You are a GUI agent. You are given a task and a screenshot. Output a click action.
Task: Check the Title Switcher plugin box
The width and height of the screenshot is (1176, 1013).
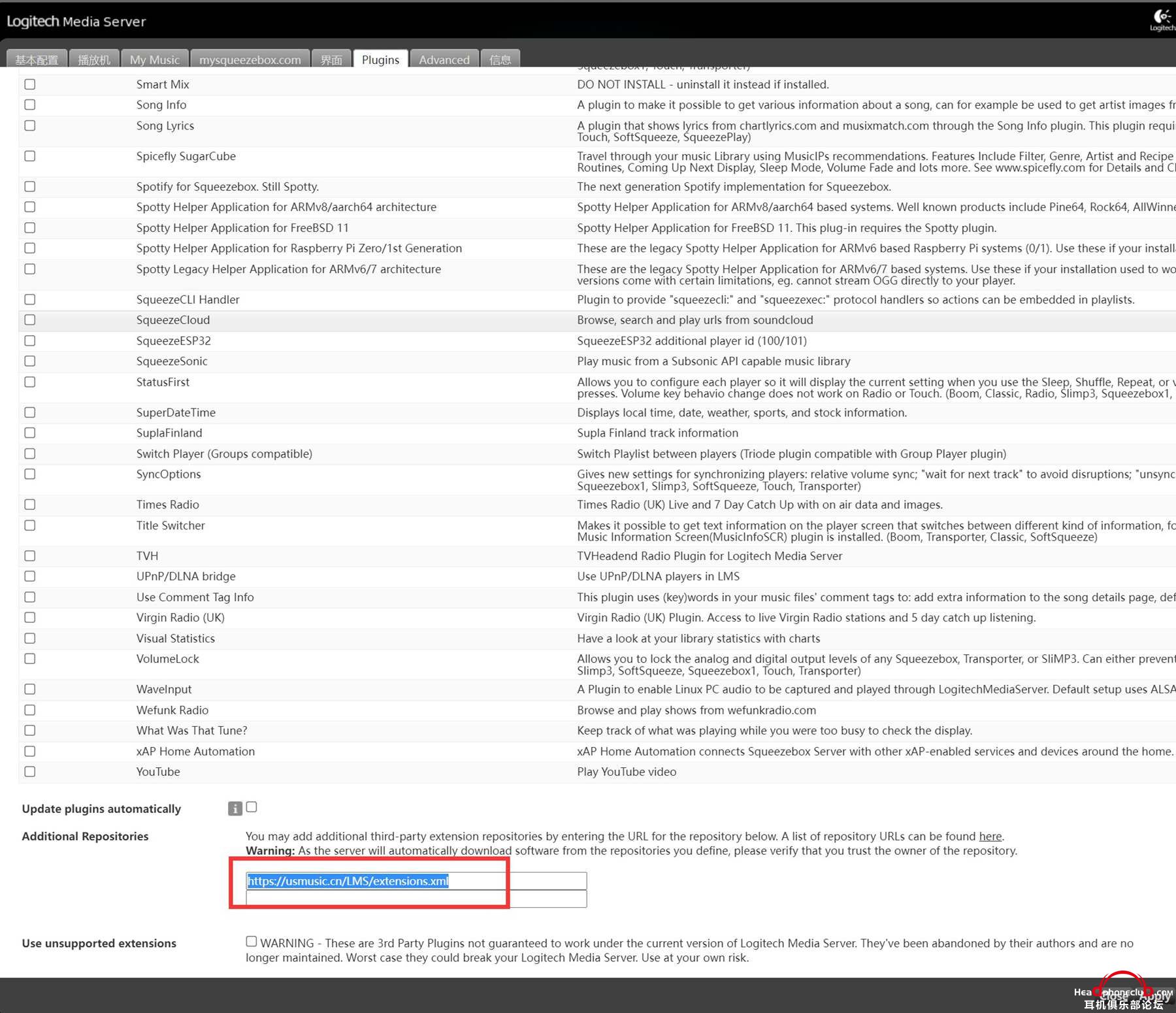coord(30,525)
